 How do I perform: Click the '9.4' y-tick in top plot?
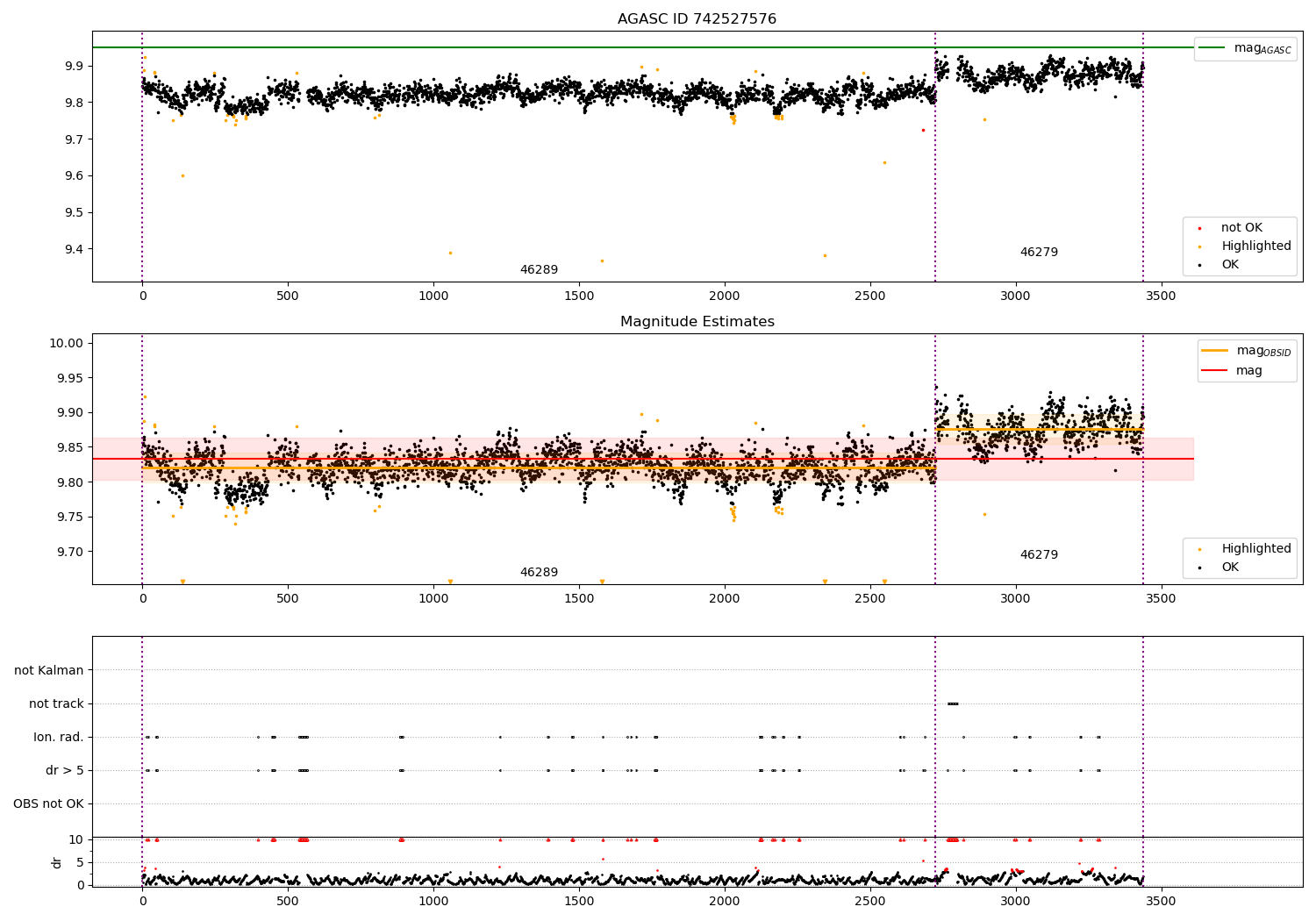[x=75, y=250]
